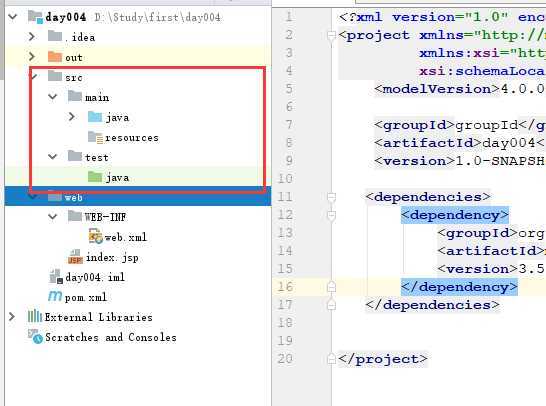Image resolution: width=546 pixels, height=406 pixels.
Task: Collapse the main folder
Action: (x=53, y=96)
